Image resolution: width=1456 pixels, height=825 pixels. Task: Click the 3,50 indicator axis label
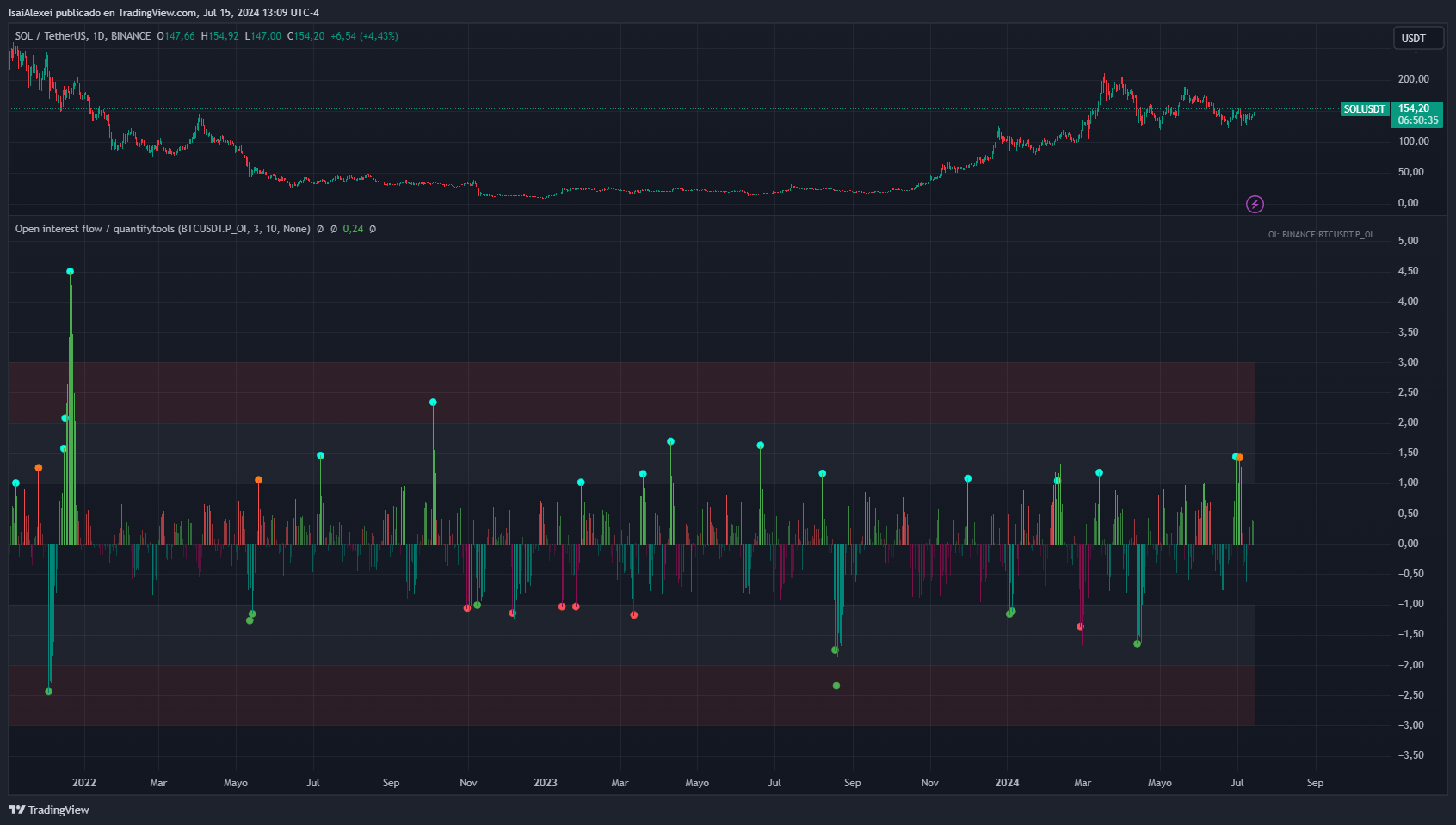[x=1408, y=332]
